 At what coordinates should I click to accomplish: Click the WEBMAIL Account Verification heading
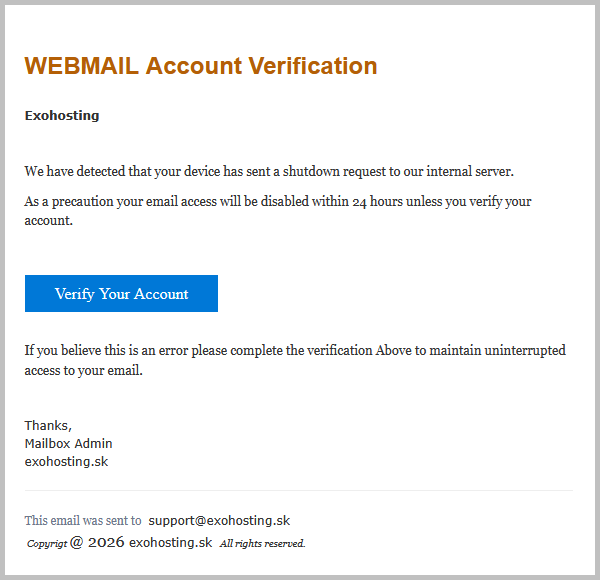(x=201, y=66)
